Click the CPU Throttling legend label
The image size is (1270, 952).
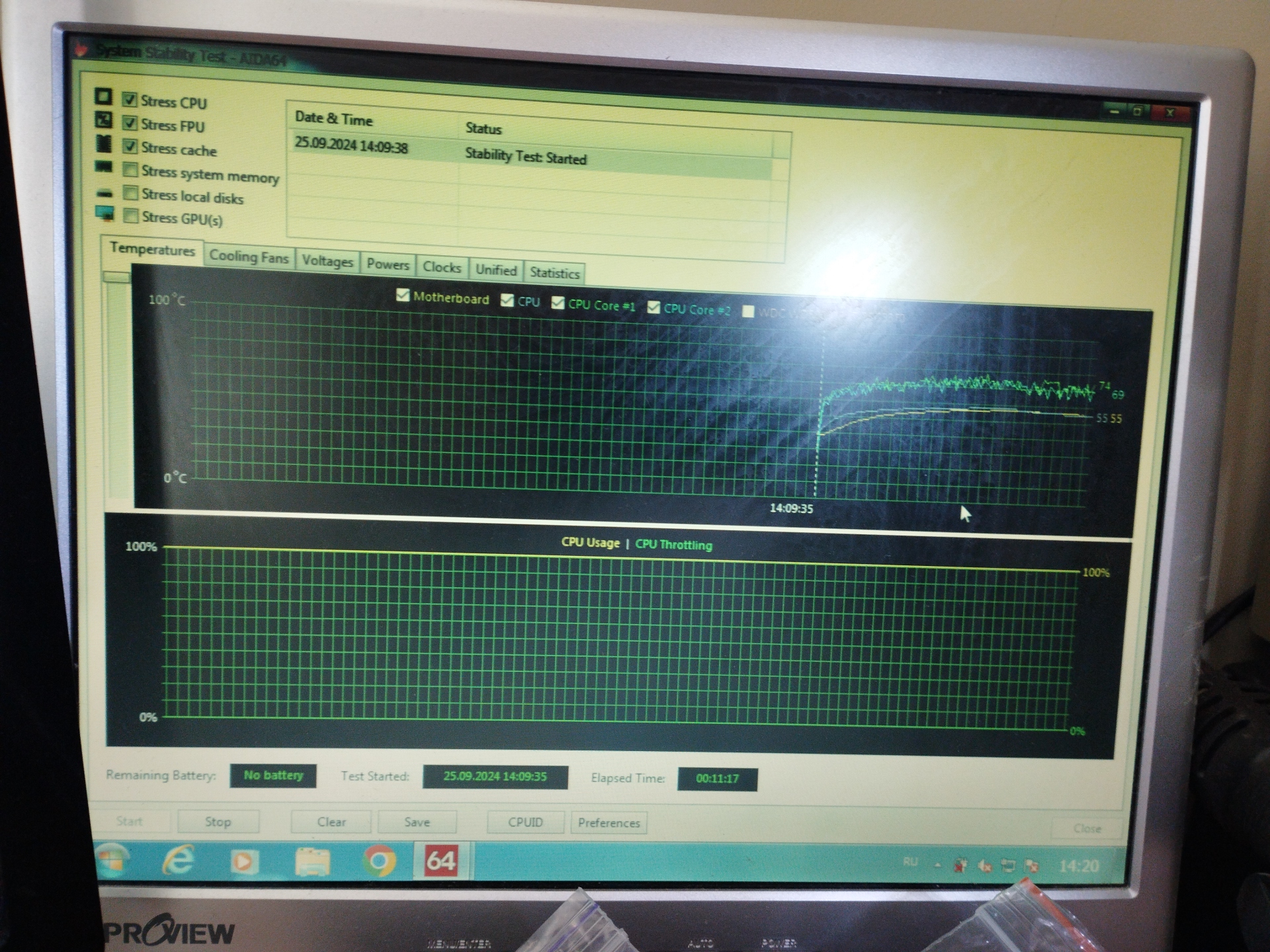point(673,545)
